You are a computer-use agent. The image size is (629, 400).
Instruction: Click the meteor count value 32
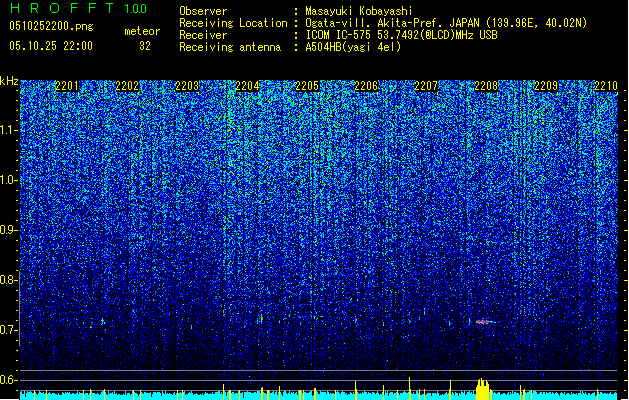pyautogui.click(x=145, y=46)
